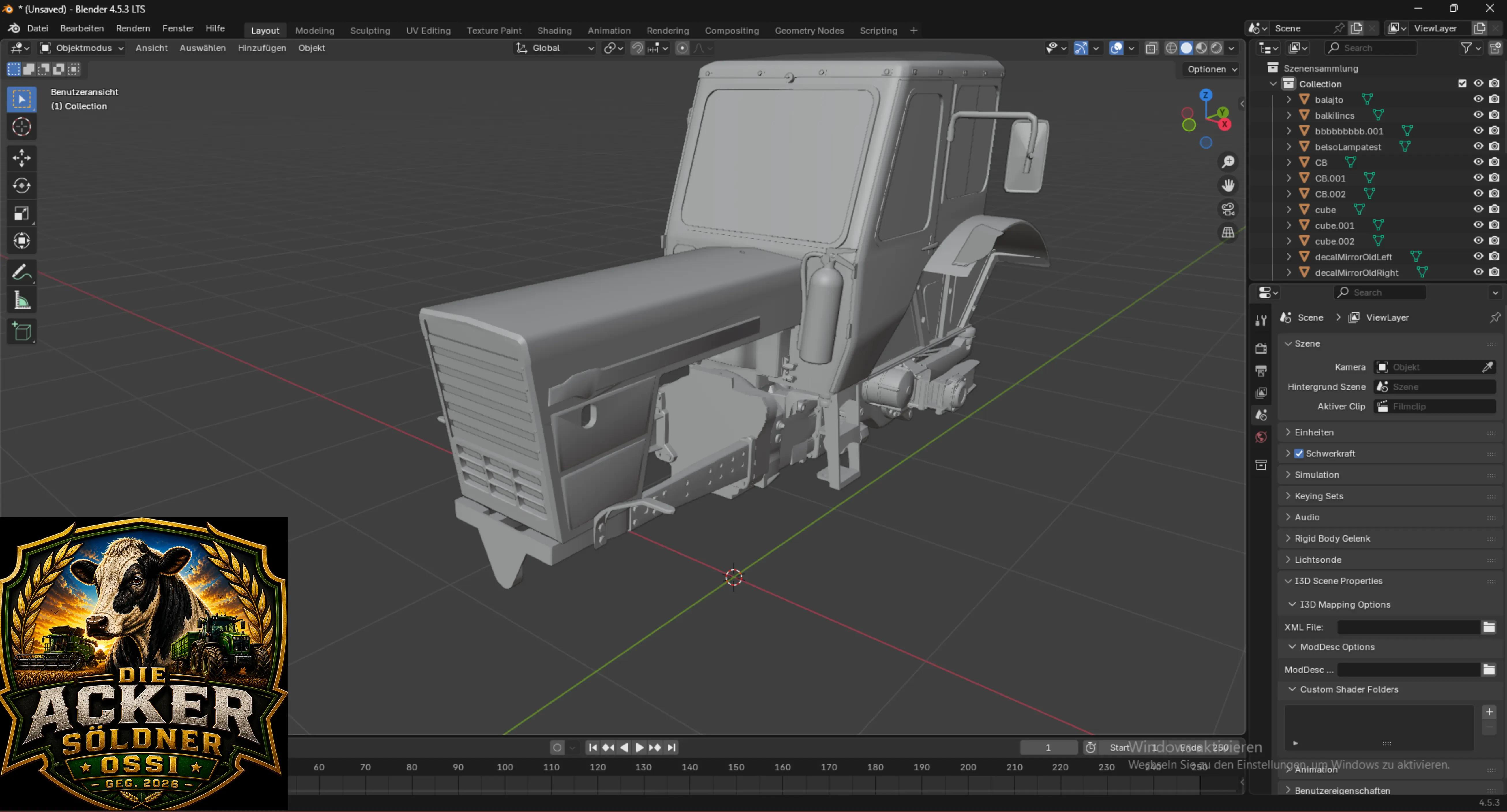Open the World properties tab
1507x812 pixels.
tap(1261, 437)
